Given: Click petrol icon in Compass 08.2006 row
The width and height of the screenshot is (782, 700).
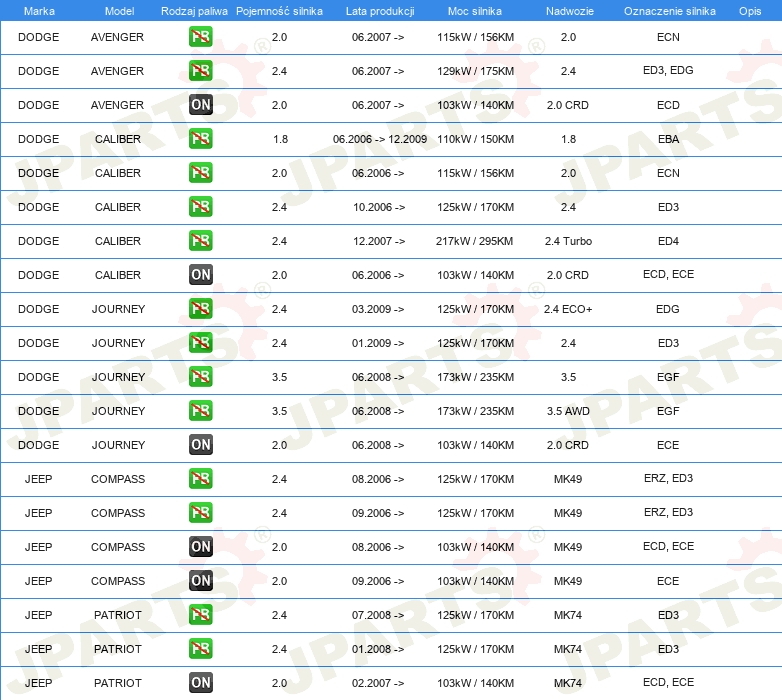Looking at the screenshot, I should (x=200, y=479).
